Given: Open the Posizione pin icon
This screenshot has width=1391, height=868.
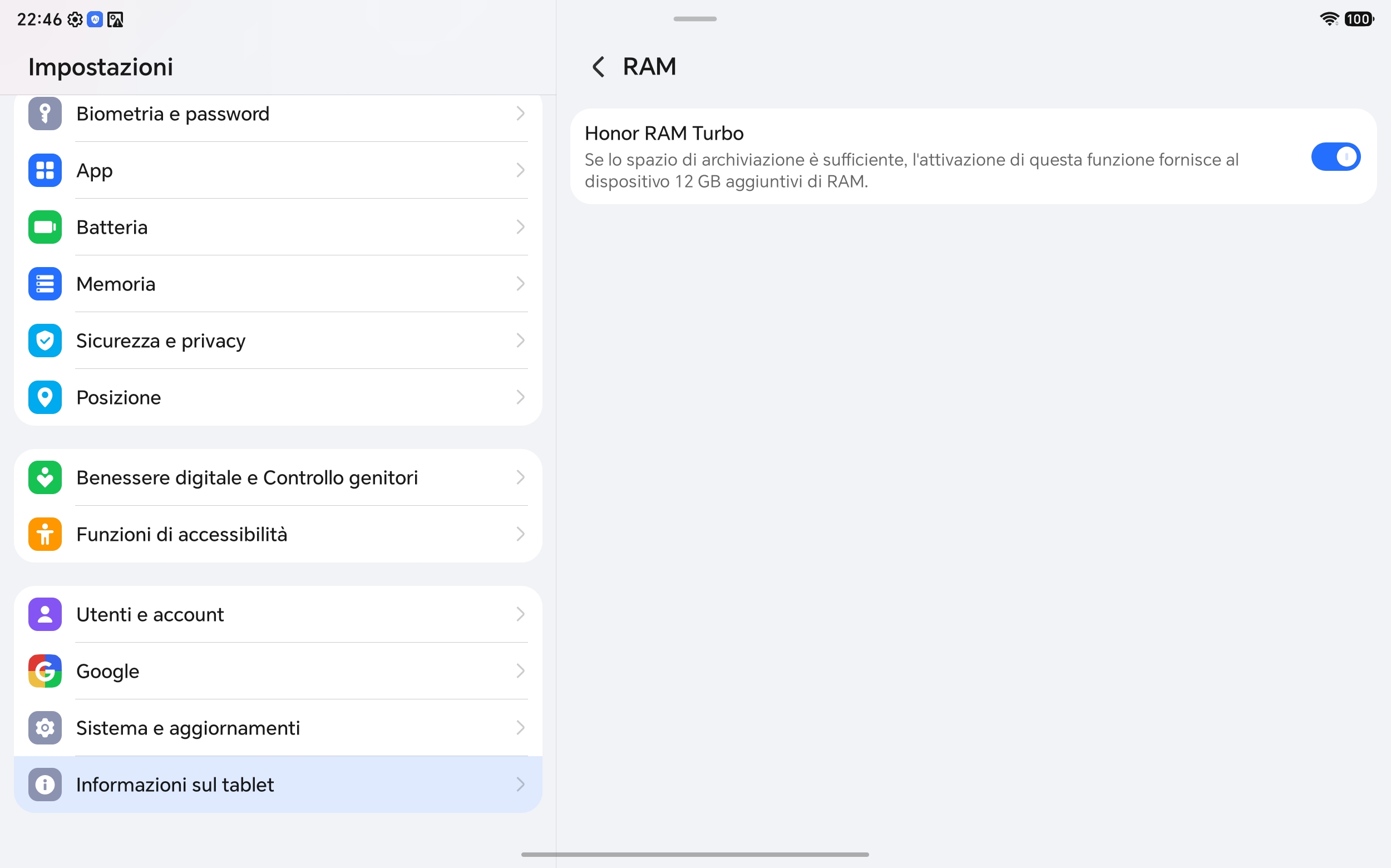Looking at the screenshot, I should point(45,398).
